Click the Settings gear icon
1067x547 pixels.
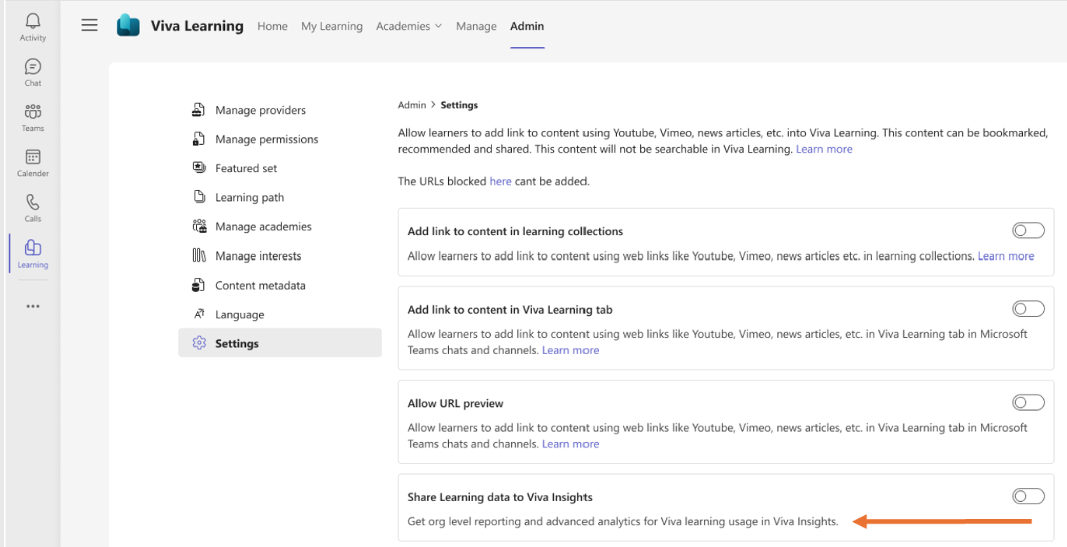point(199,343)
